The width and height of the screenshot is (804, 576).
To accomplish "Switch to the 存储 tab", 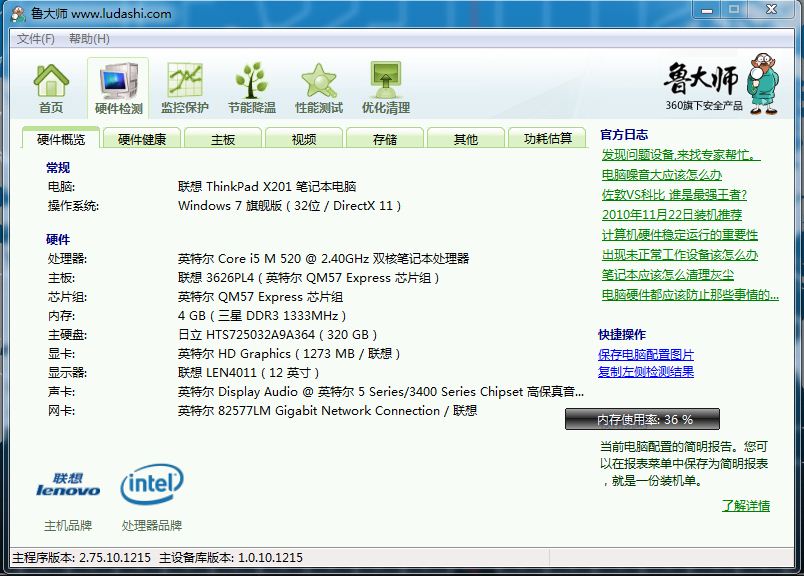I will click(385, 138).
